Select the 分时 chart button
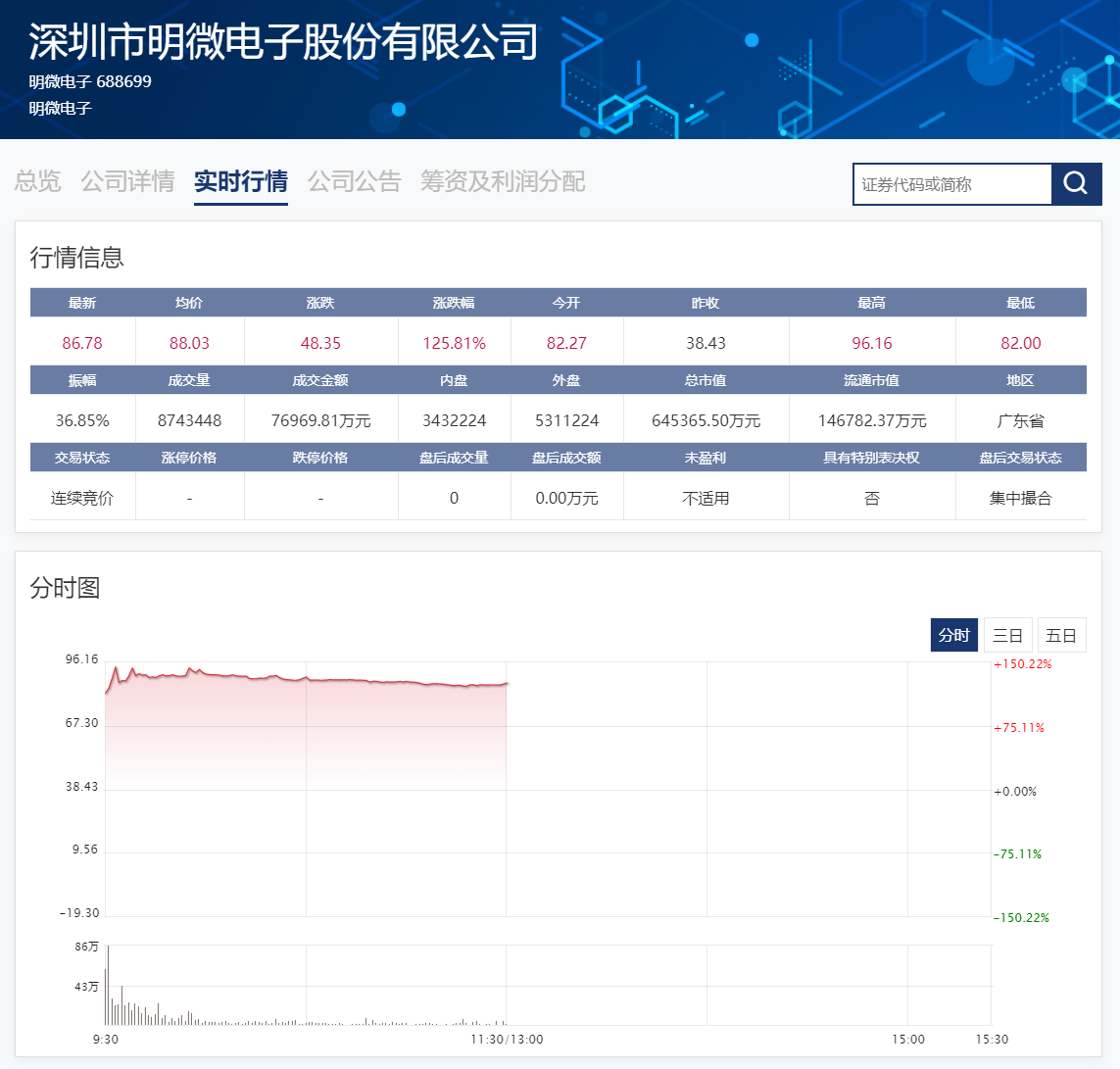This screenshot has height=1069, width=1120. click(953, 635)
